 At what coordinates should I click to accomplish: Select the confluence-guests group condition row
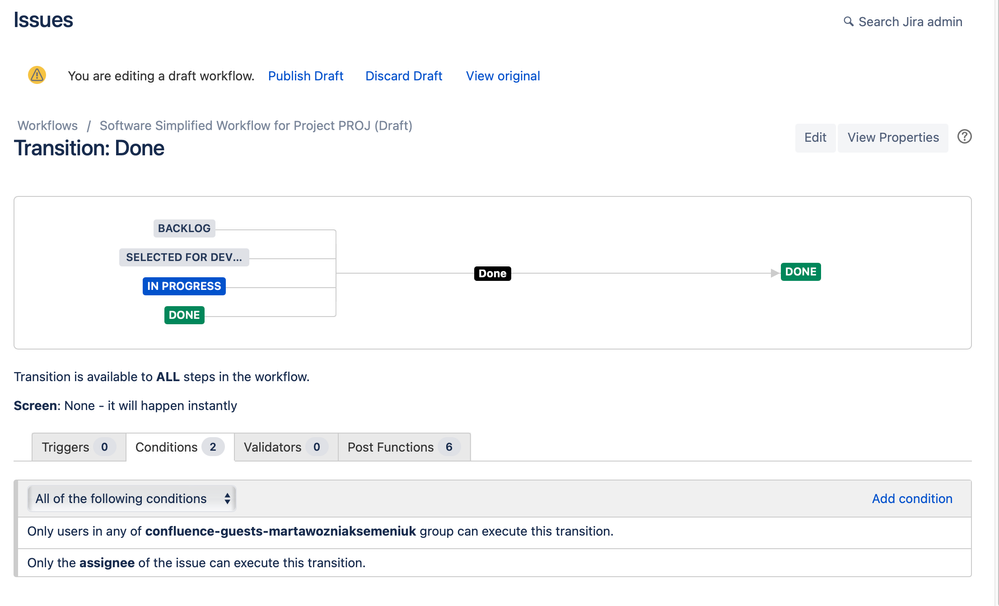point(494,531)
